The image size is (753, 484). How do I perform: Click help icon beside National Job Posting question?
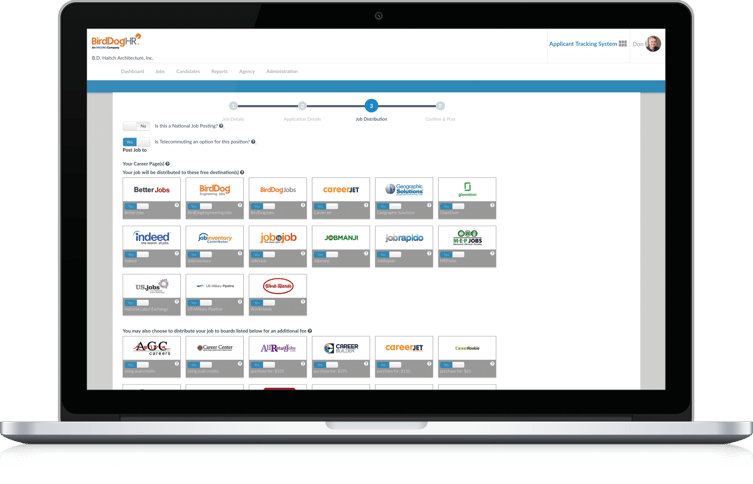221,126
